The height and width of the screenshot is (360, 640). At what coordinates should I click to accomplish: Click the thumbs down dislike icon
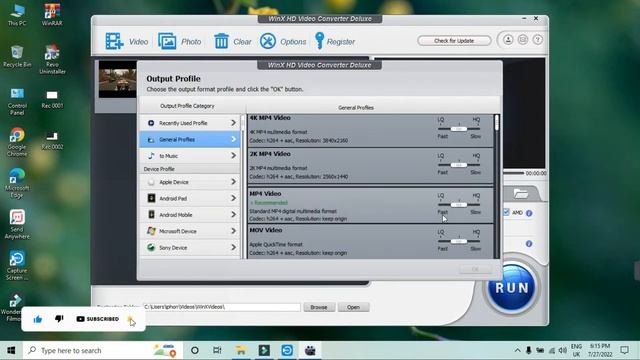(59, 318)
